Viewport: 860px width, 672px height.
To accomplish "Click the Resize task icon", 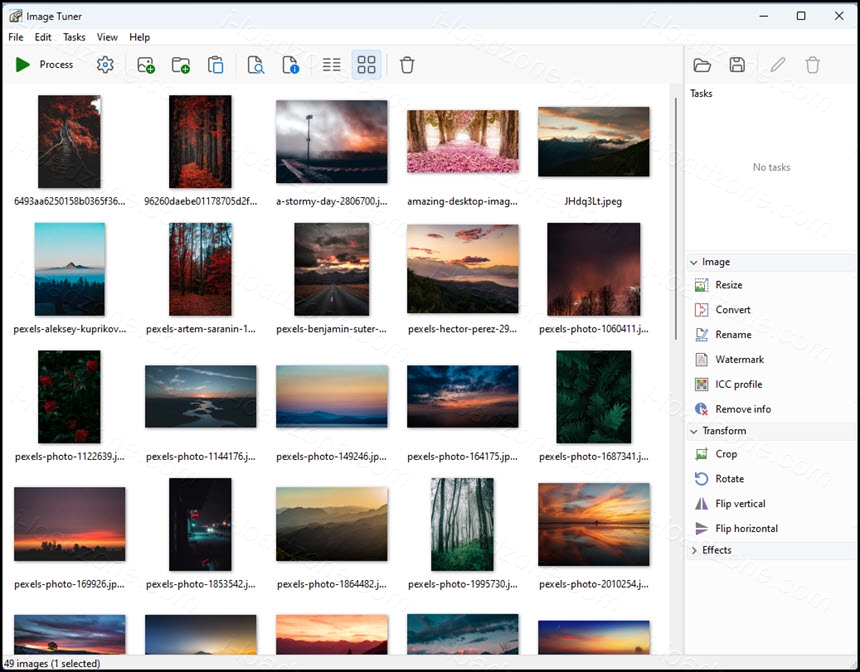I will pos(701,285).
